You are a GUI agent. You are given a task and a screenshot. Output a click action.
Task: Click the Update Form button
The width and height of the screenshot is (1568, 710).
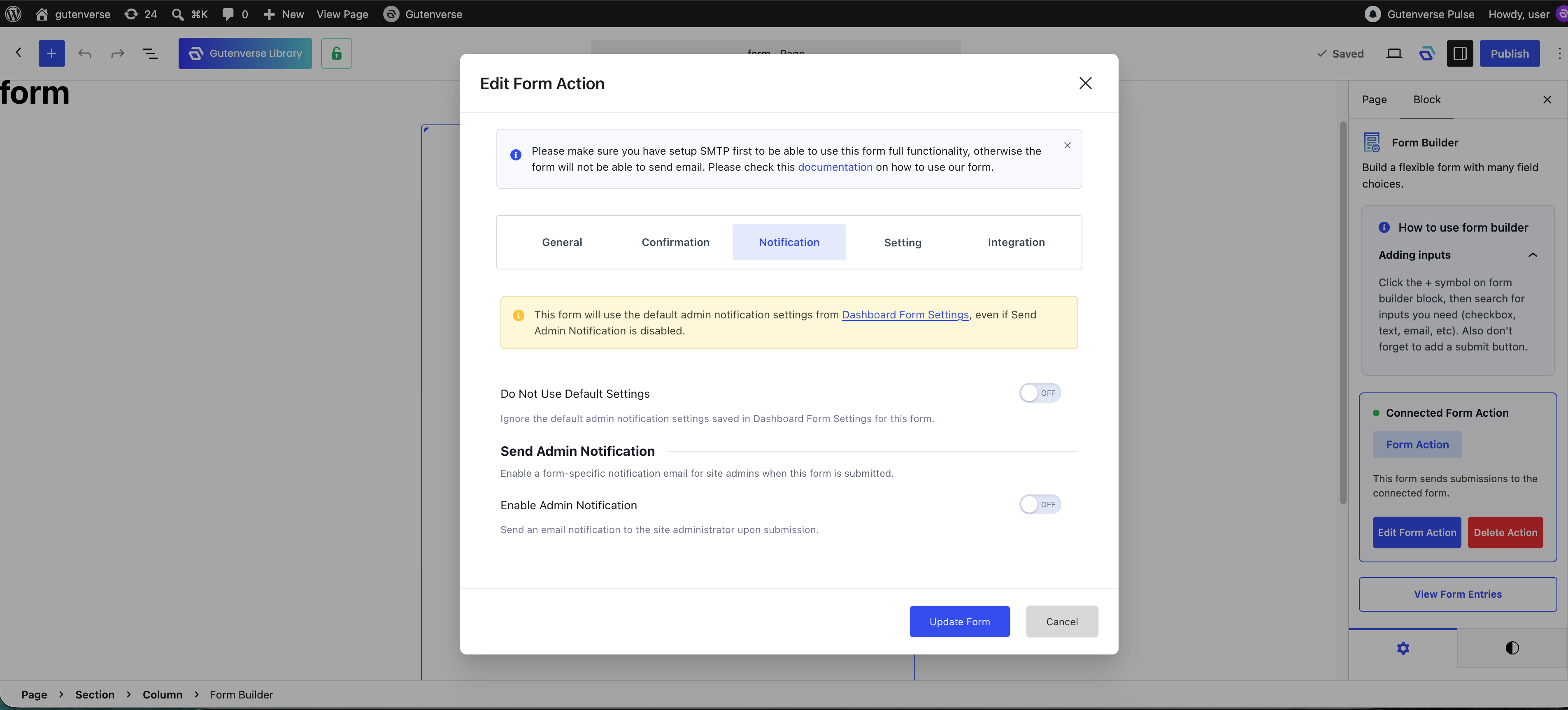click(x=959, y=621)
